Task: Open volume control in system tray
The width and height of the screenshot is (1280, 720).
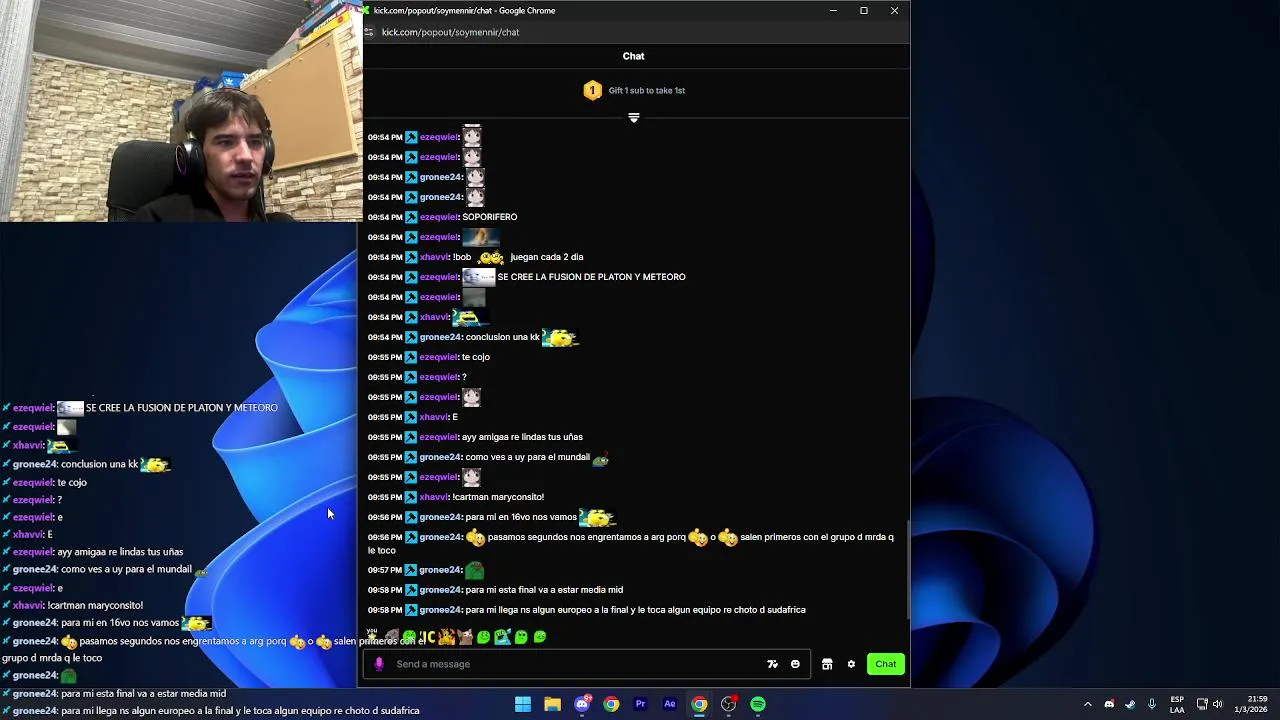Action: coord(1217,704)
